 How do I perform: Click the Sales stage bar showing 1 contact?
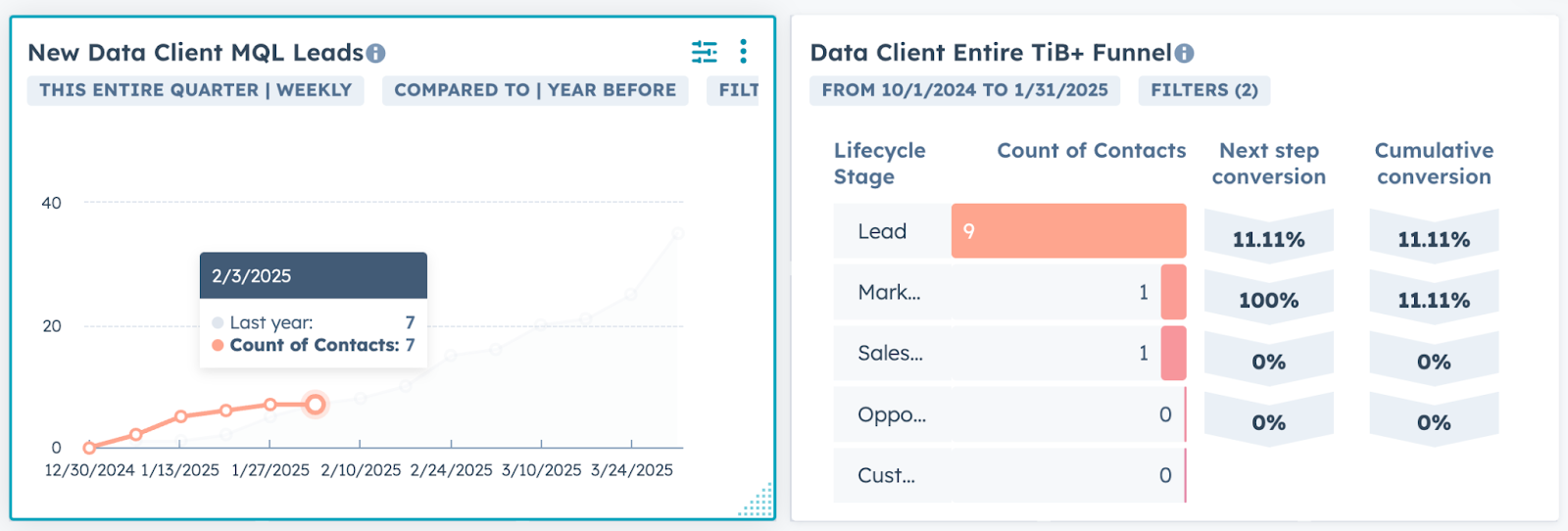(x=1173, y=353)
